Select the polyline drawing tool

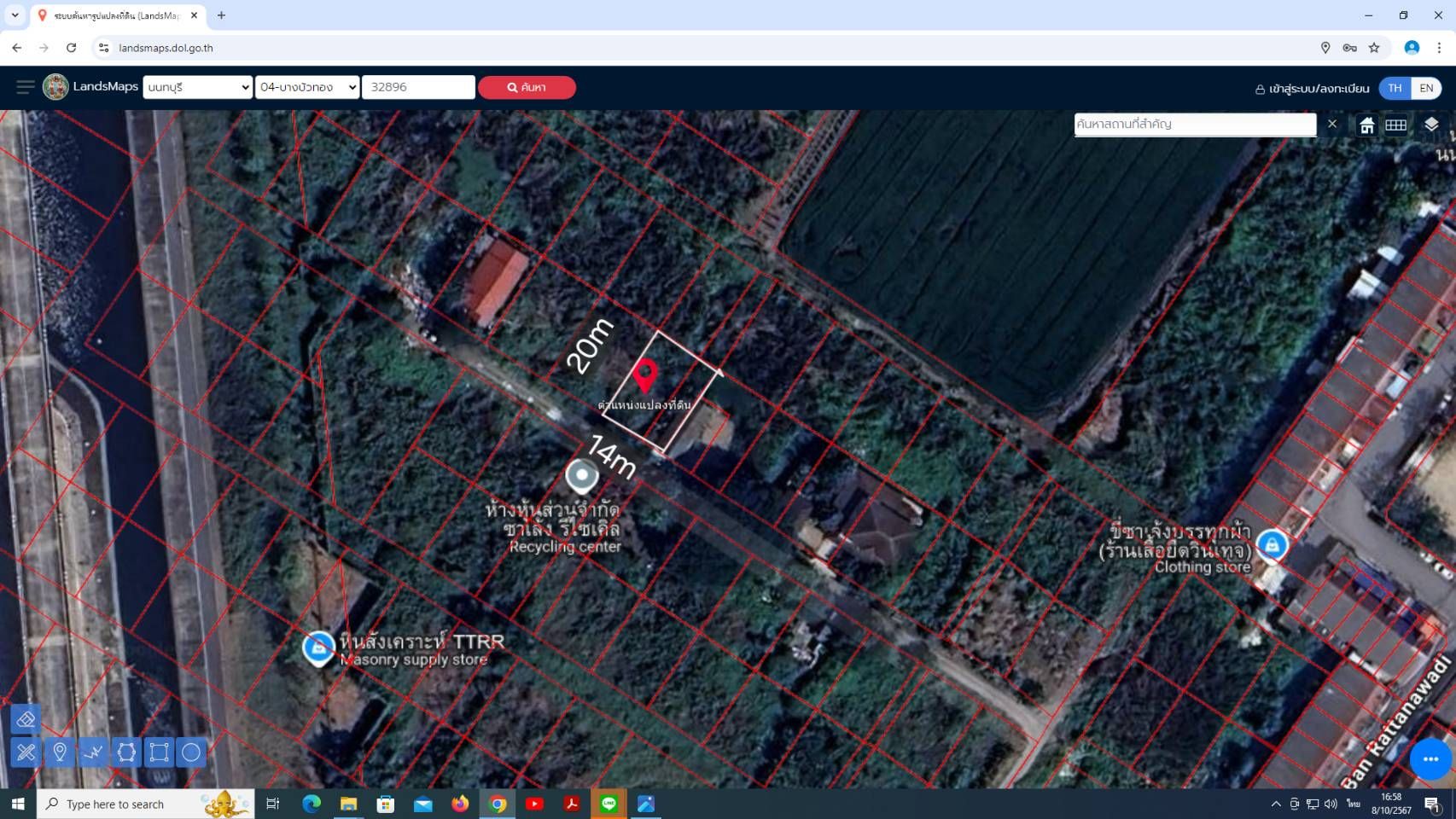click(93, 752)
